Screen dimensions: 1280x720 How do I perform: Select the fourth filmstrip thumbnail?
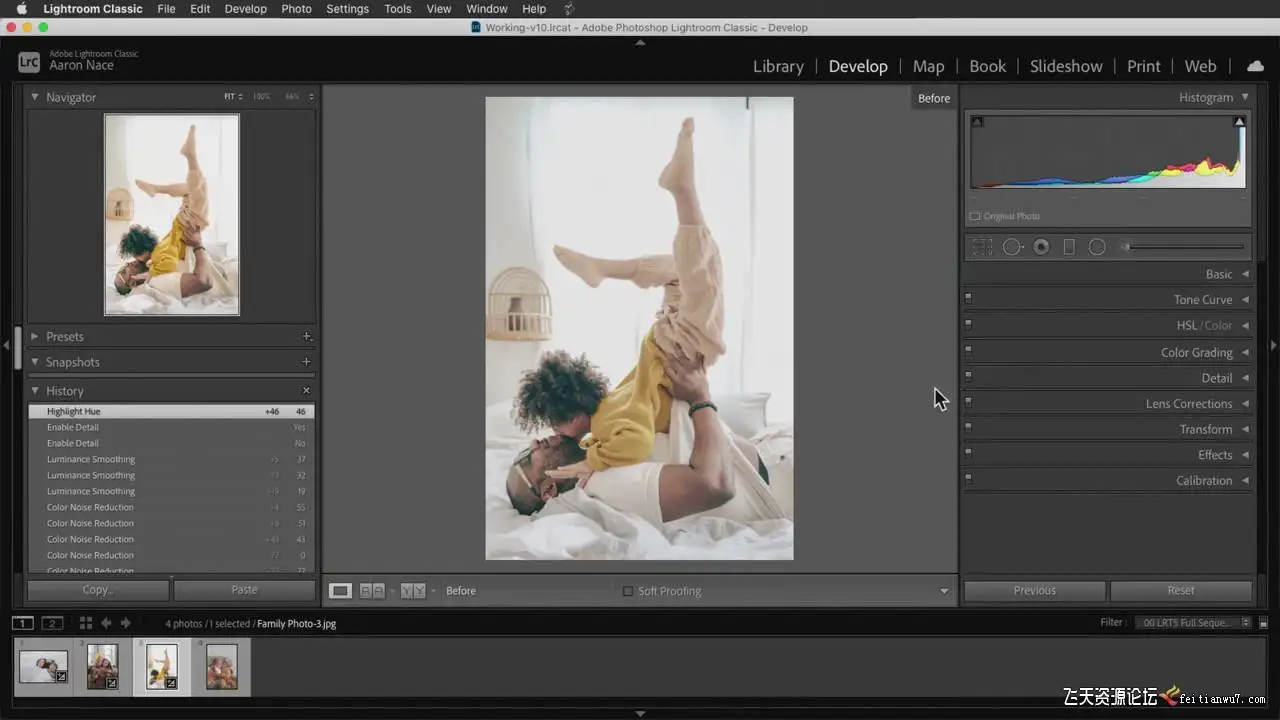click(222, 666)
